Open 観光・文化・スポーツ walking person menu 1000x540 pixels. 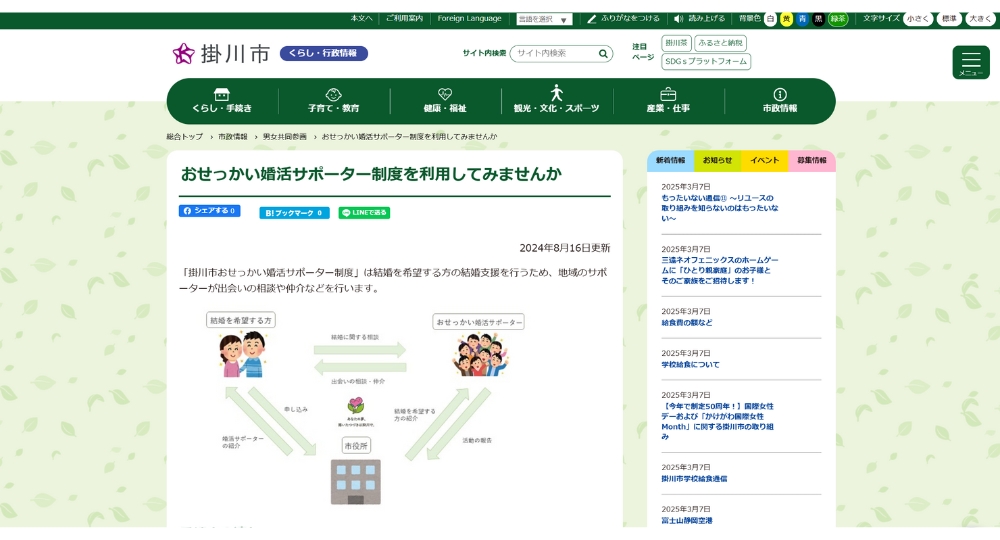[557, 100]
